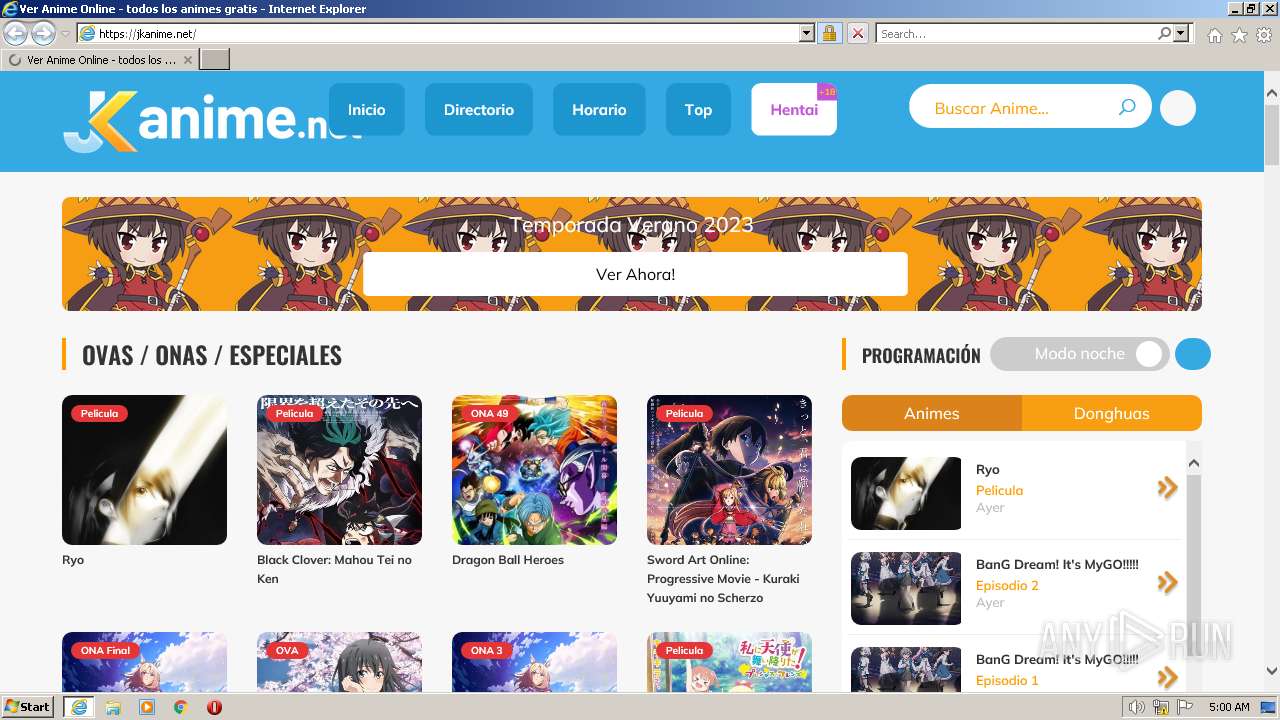Click Sword Art Online Progressive Movie title
The width and height of the screenshot is (1280, 720).
point(723,579)
